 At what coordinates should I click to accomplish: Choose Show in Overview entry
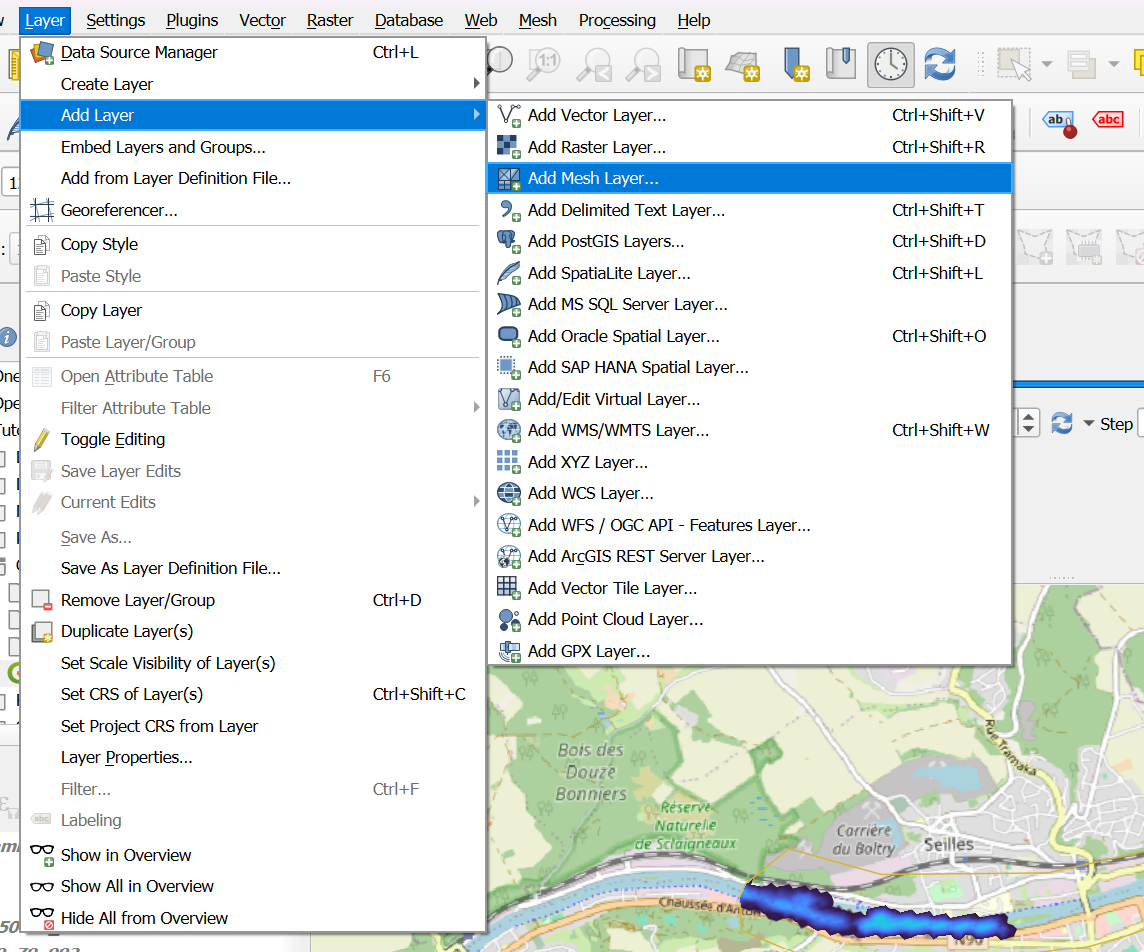252,855
